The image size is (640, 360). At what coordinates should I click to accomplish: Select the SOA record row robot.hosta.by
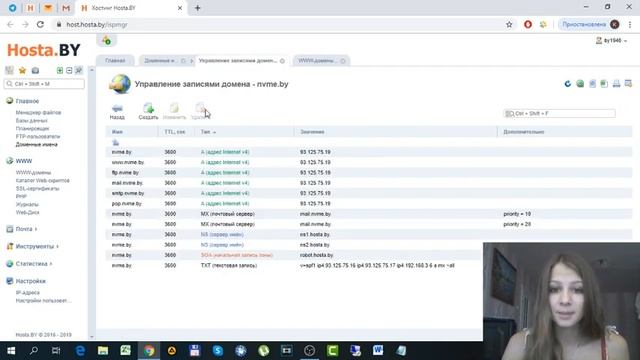coord(294,255)
